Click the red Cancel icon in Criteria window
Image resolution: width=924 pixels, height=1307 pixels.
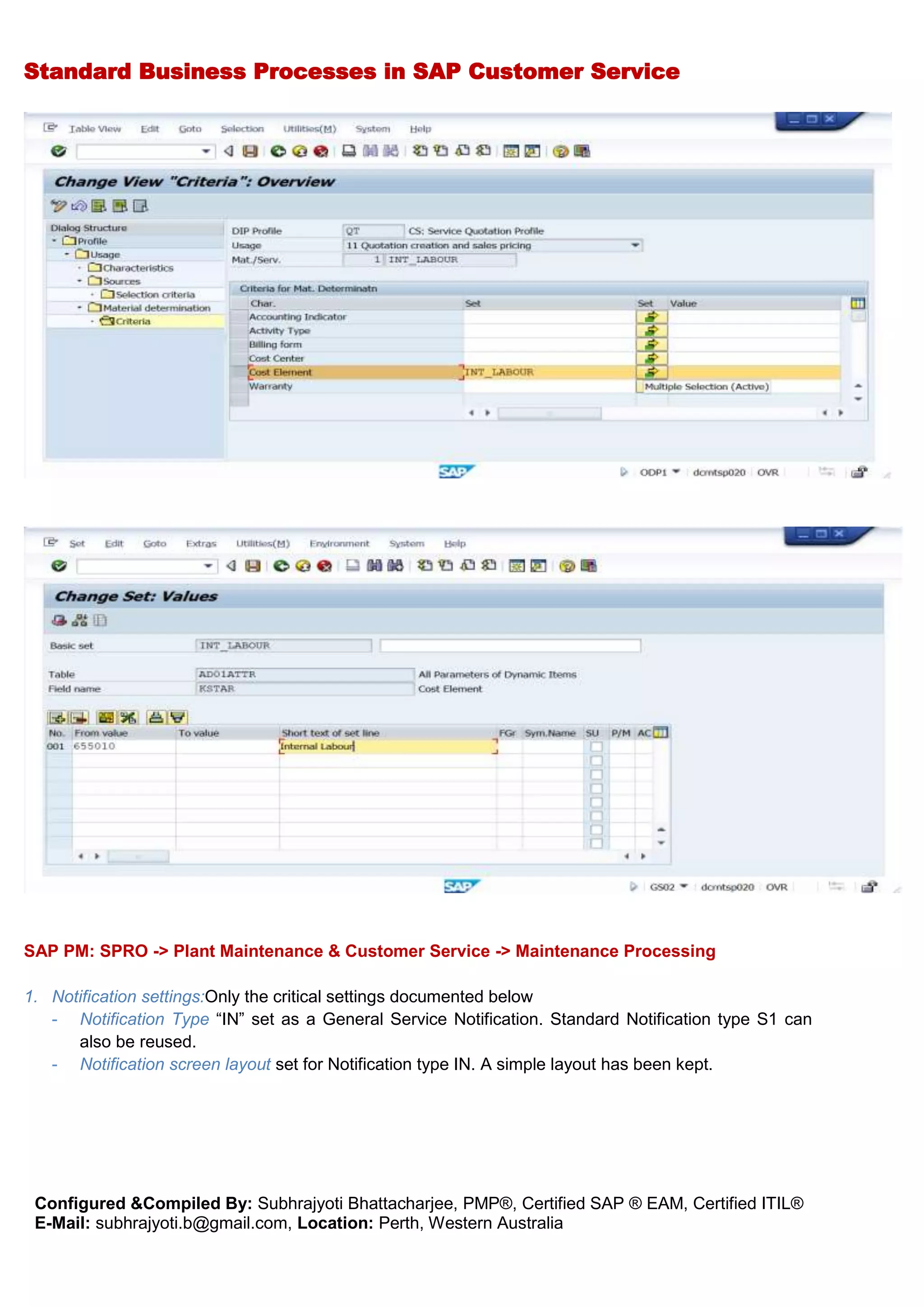(321, 152)
